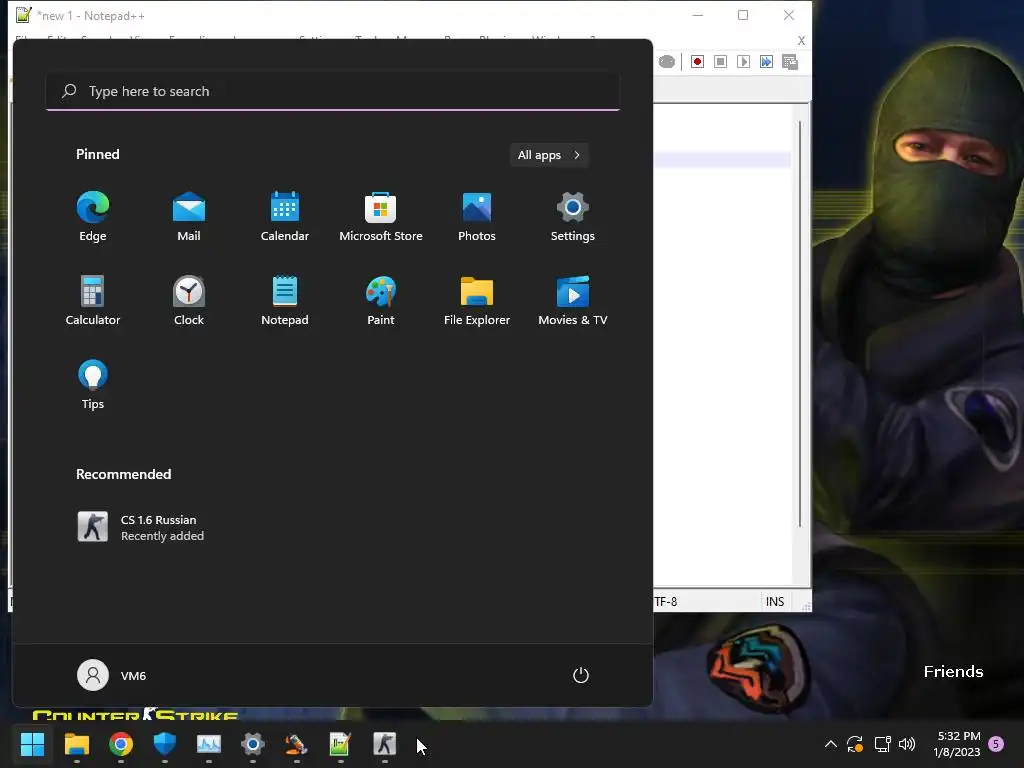Open the Calendar app
The image size is (1024, 768).
point(285,217)
